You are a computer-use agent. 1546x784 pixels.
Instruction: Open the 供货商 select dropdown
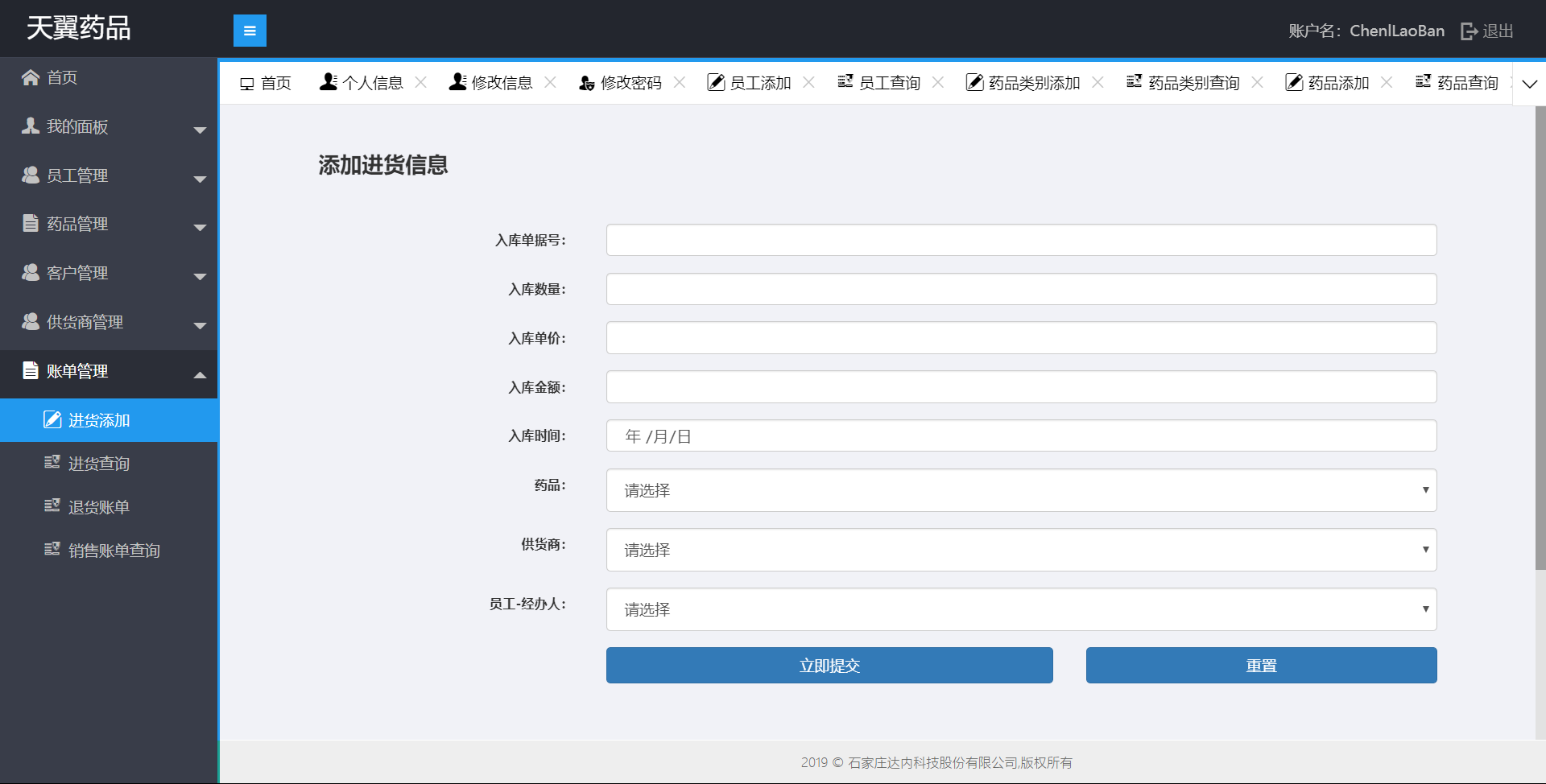pyautogui.click(x=1021, y=550)
